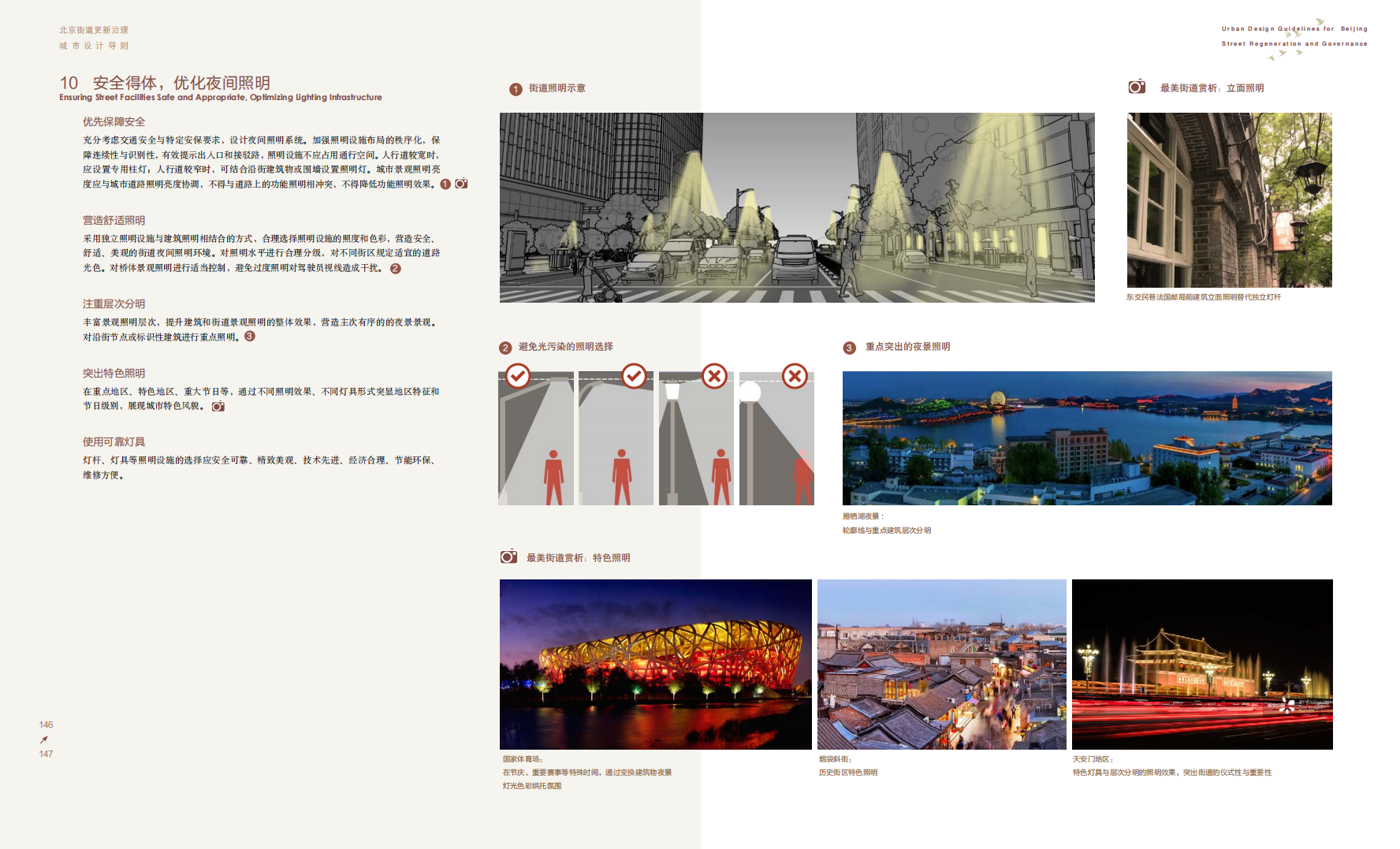The width and height of the screenshot is (1400, 849).
Task: Click numbered circle 2 beside 避免光污染的照明选择
Action: 505,348
